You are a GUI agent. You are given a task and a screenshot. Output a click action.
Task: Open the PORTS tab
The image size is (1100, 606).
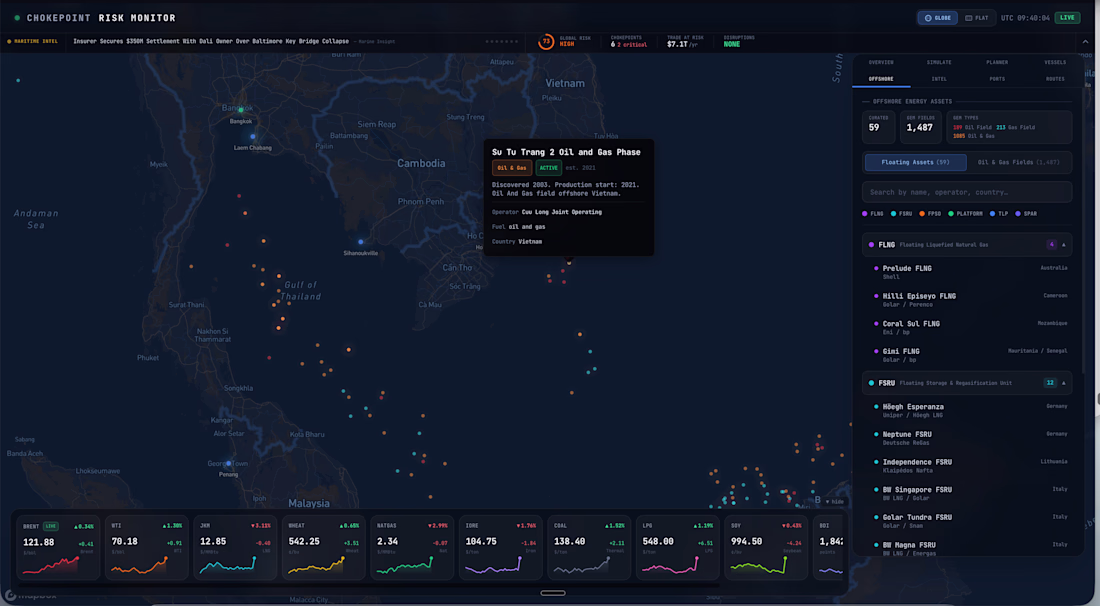click(997, 79)
